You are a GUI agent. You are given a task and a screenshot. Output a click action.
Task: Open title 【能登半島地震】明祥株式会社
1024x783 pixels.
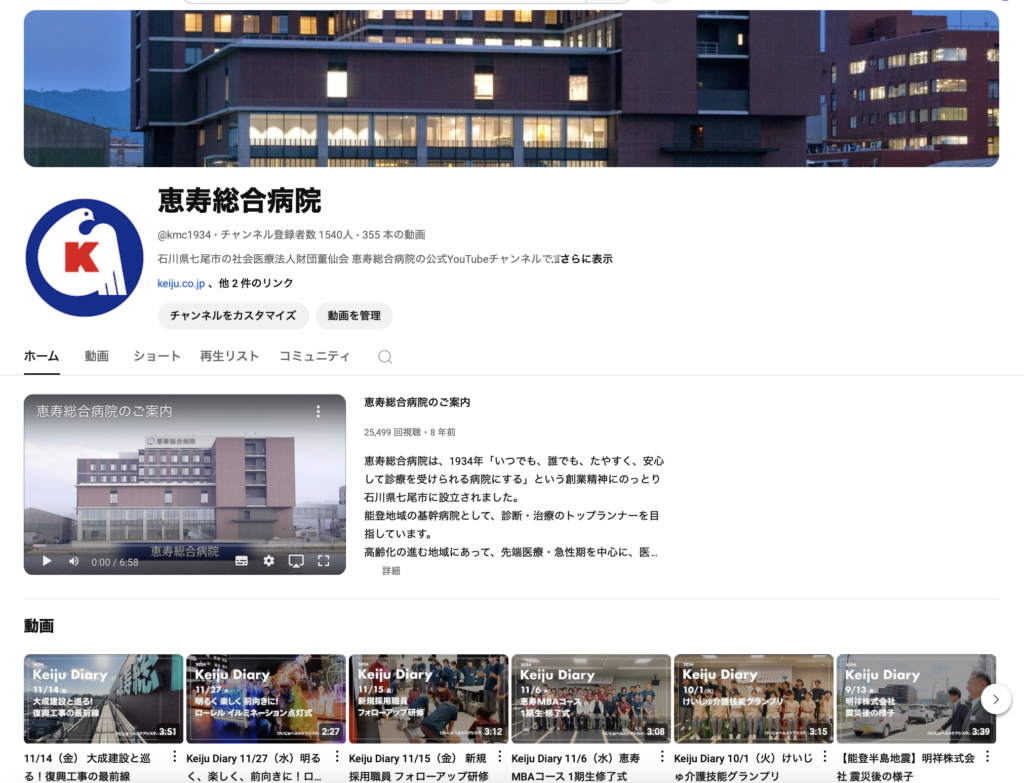point(906,767)
